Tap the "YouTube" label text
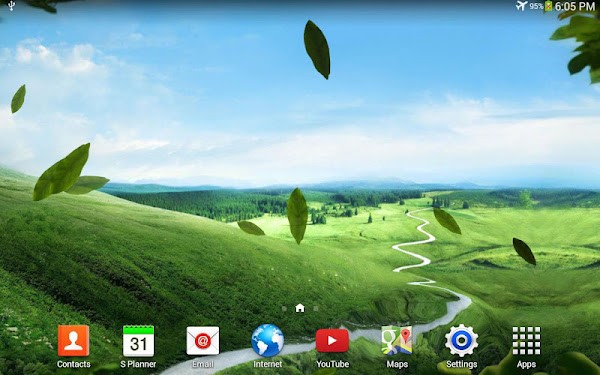This screenshot has height=375, width=600. (x=332, y=364)
